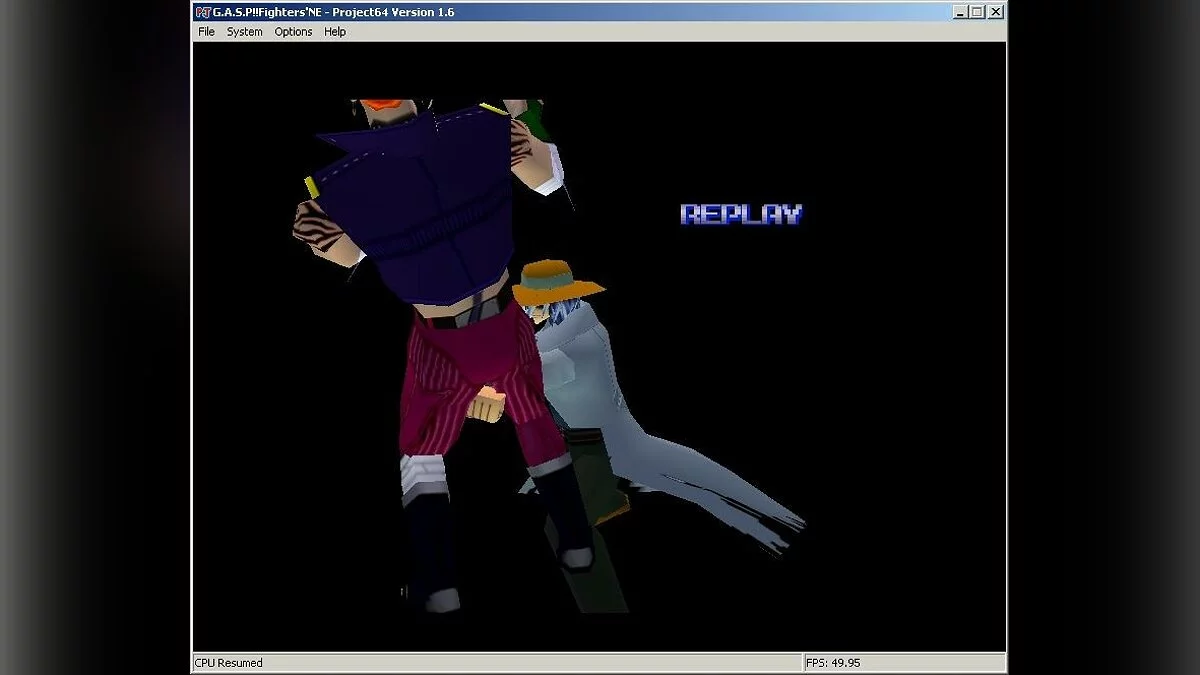
Task: Maximize the Project64 window
Action: (977, 12)
